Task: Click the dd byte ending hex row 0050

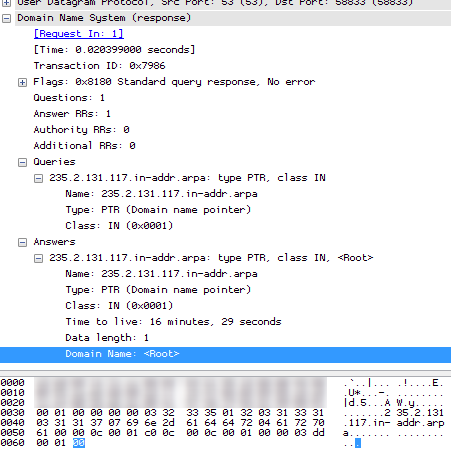Action: (x=318, y=433)
